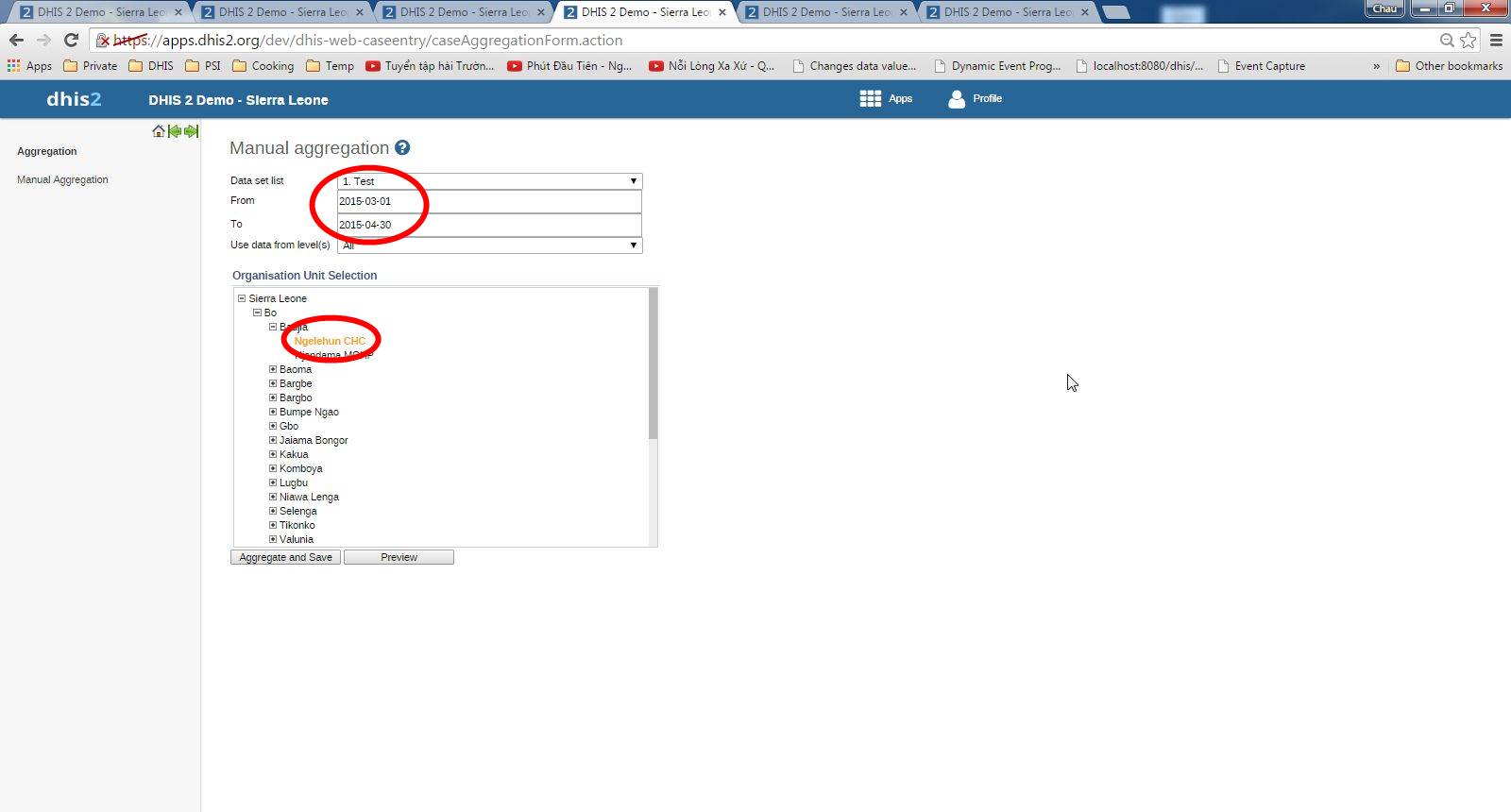
Task: Open the Cooking bookmarks folder
Action: pos(263,66)
